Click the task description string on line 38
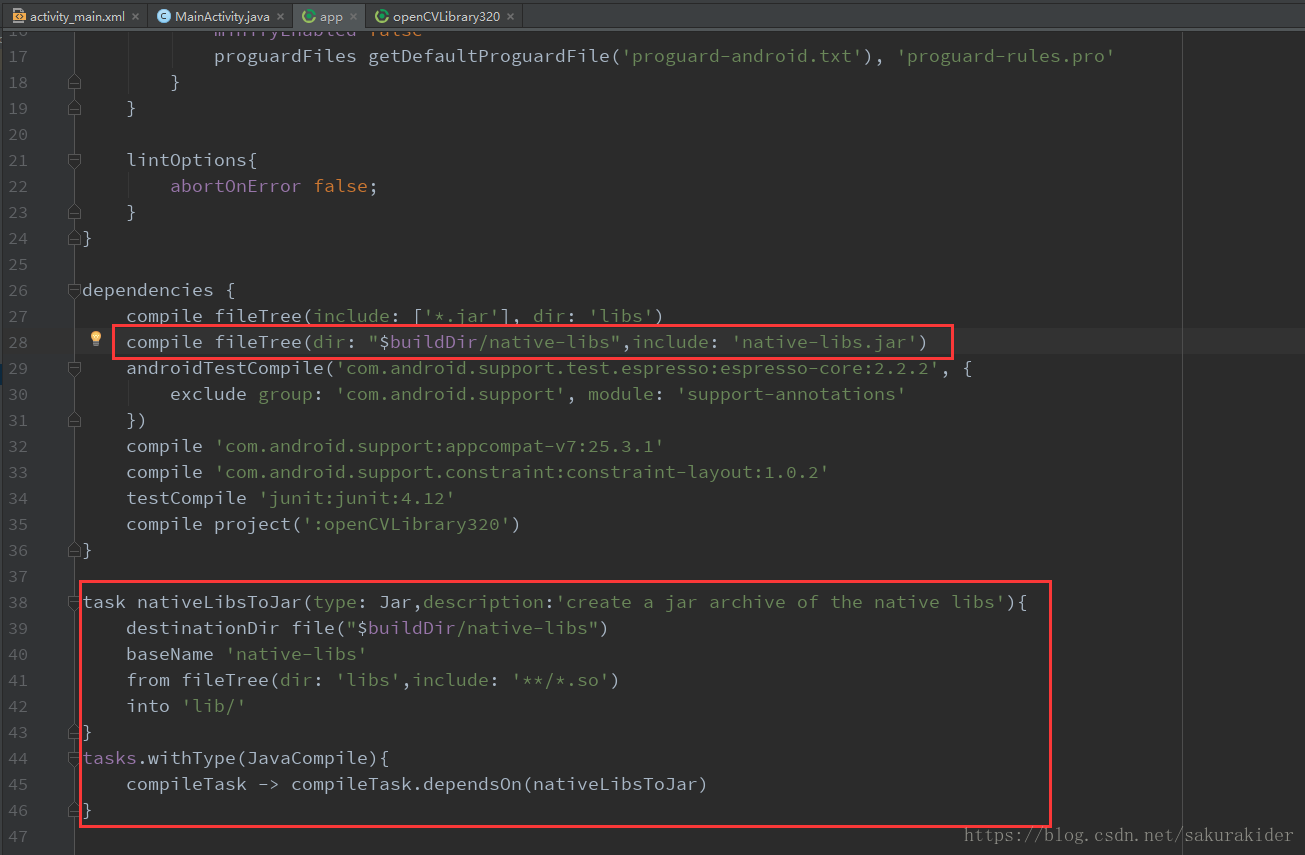The image size is (1305, 855). 782,602
